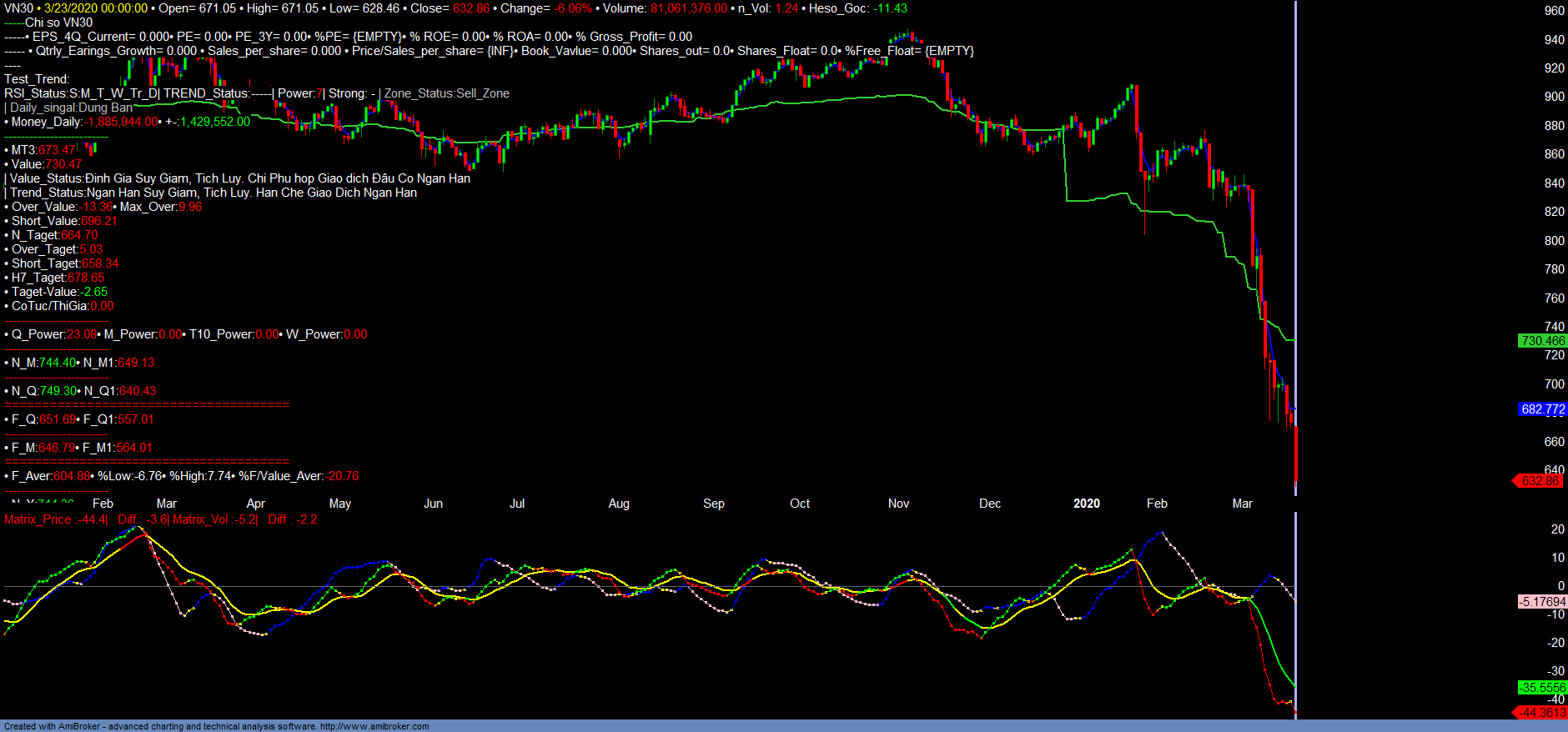1568x732 pixels.
Task: Select the Zone_Status:Sell_Zone text
Action: click(x=446, y=93)
